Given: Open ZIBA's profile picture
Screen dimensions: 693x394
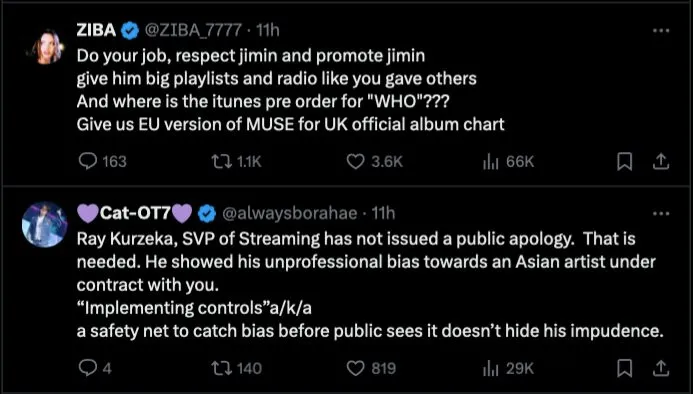Looking at the screenshot, I should [x=45, y=47].
